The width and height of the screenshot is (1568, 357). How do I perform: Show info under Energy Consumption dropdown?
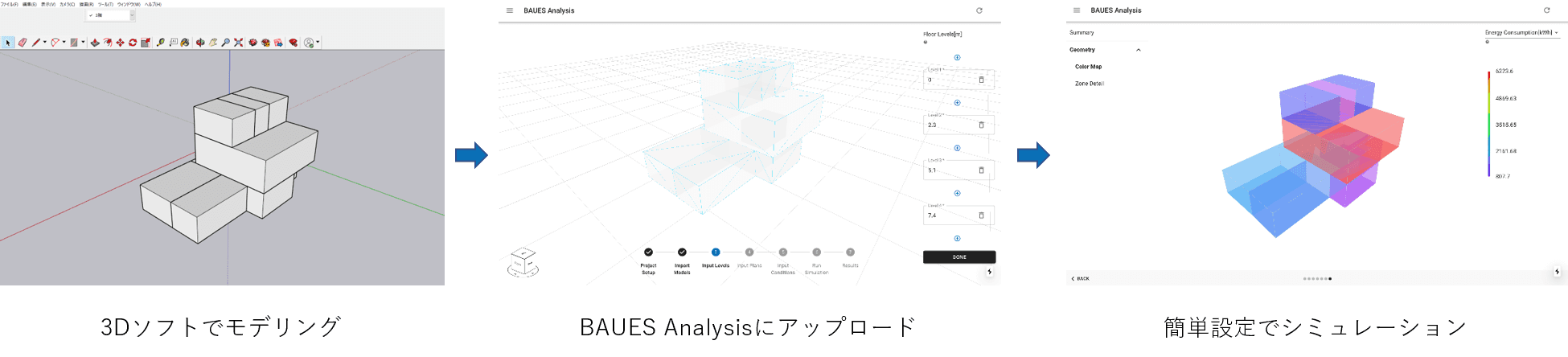(x=1487, y=42)
